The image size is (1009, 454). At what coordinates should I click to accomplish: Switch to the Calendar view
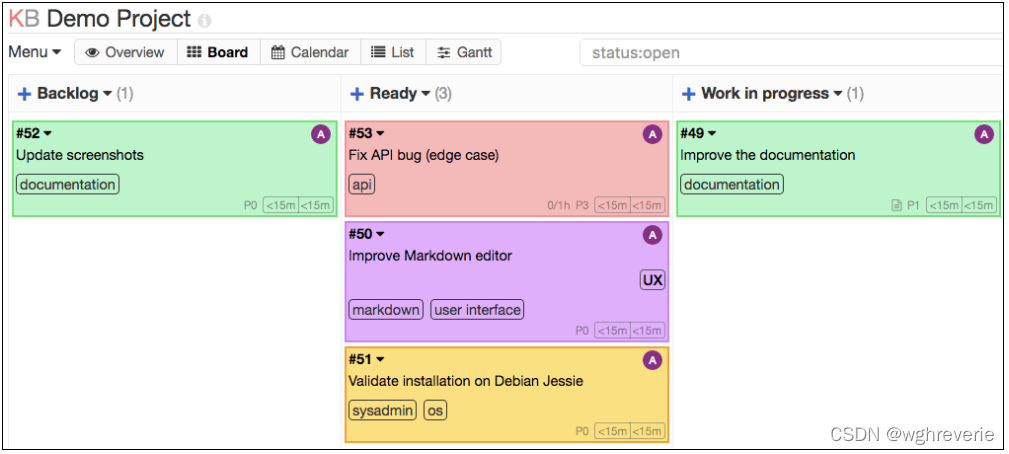(310, 52)
